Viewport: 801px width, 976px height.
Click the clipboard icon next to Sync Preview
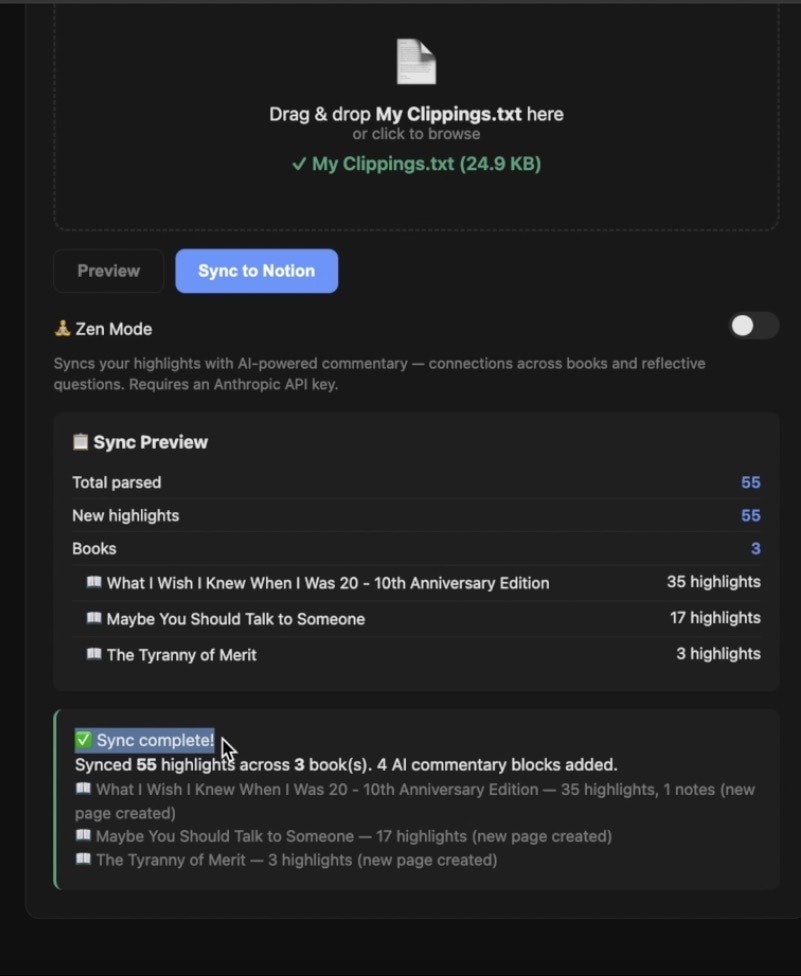point(79,441)
